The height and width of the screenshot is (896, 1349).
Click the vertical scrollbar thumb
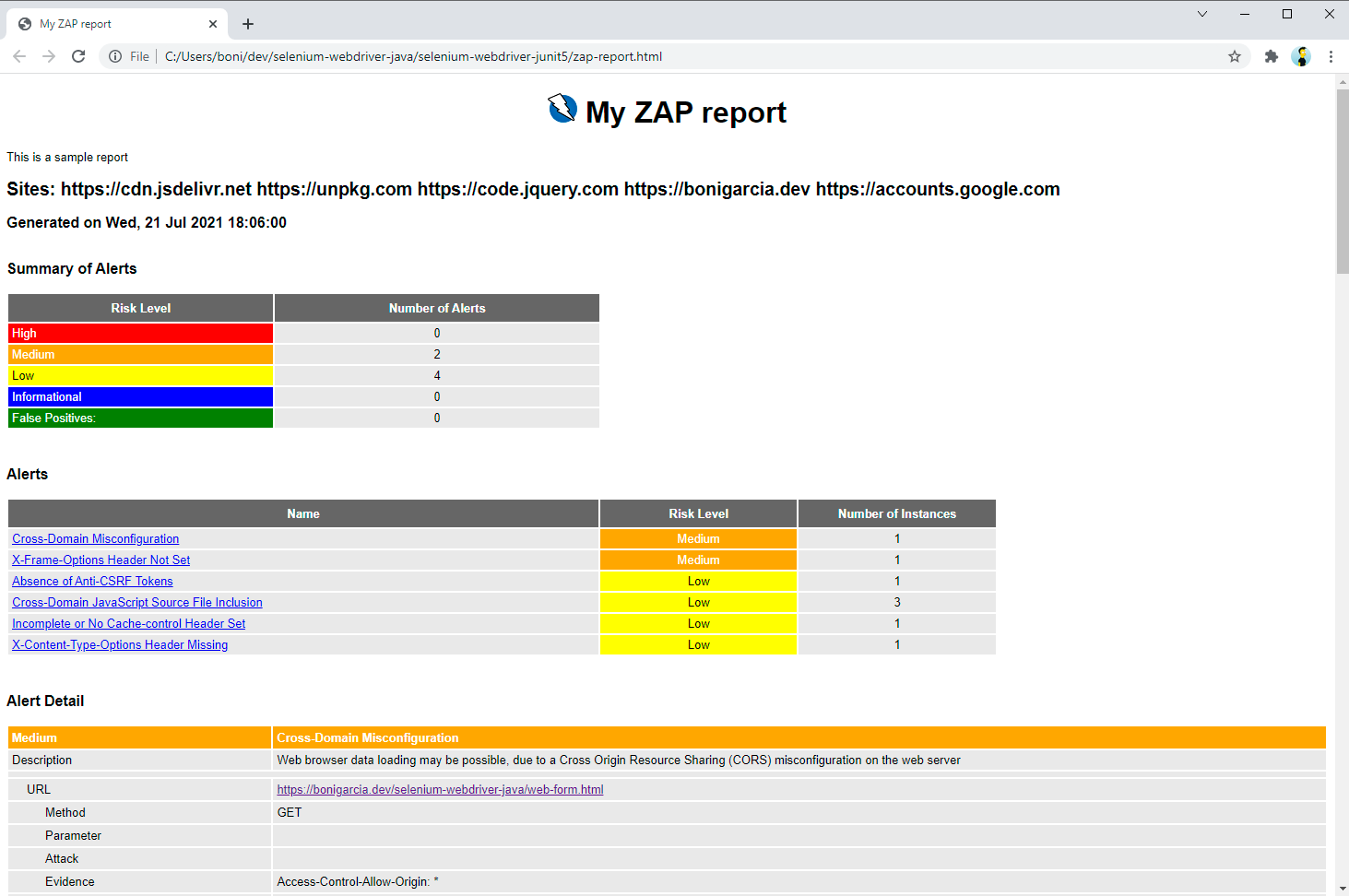[1342, 180]
